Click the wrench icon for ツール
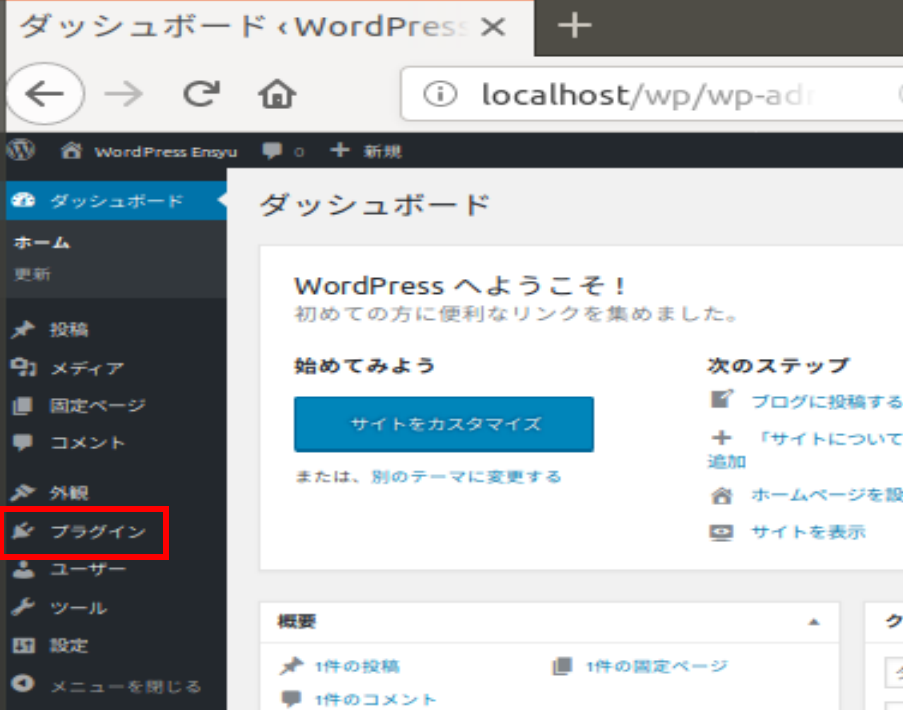The width and height of the screenshot is (903, 710). pos(23,607)
